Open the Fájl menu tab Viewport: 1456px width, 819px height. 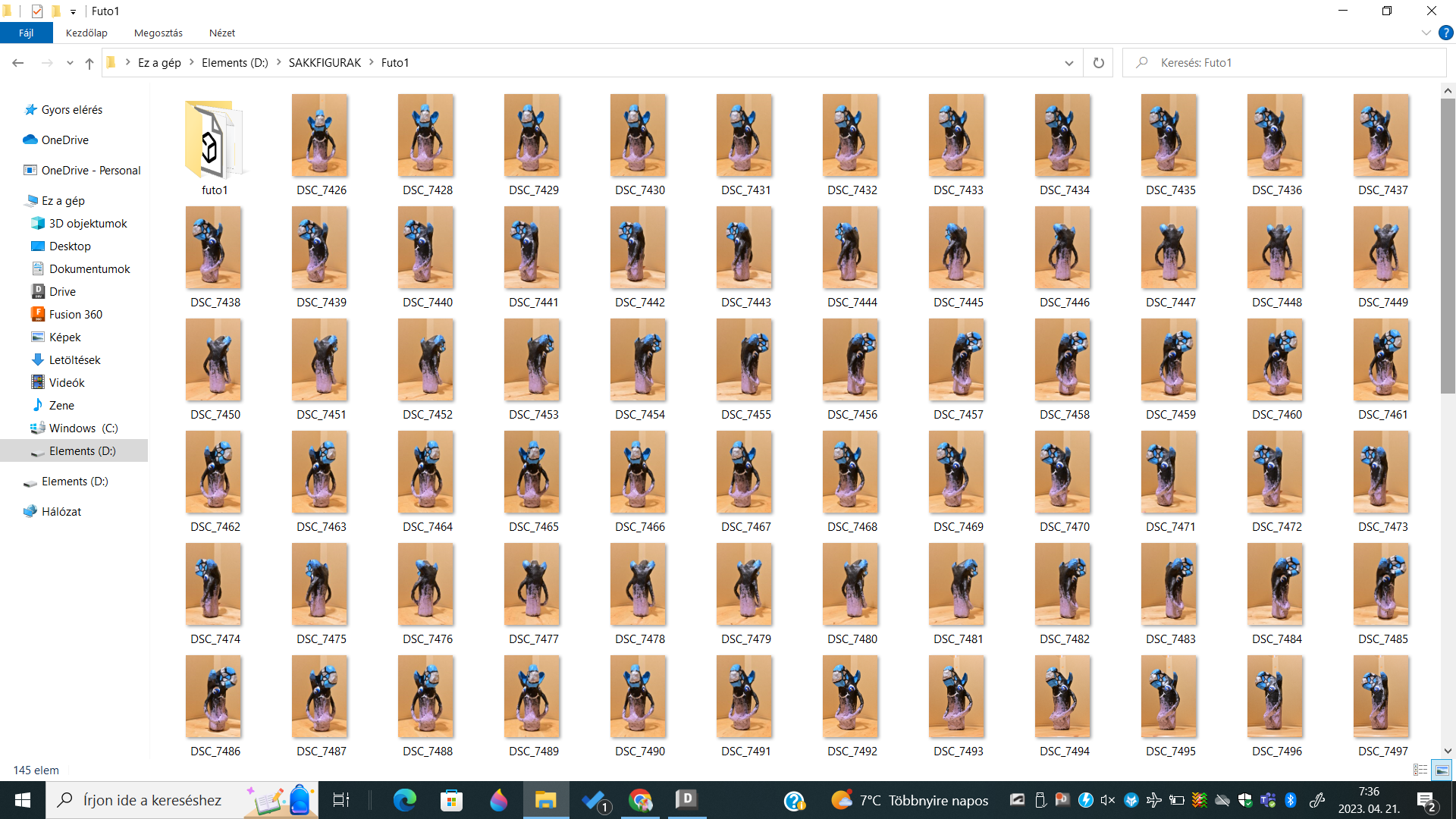pos(27,33)
